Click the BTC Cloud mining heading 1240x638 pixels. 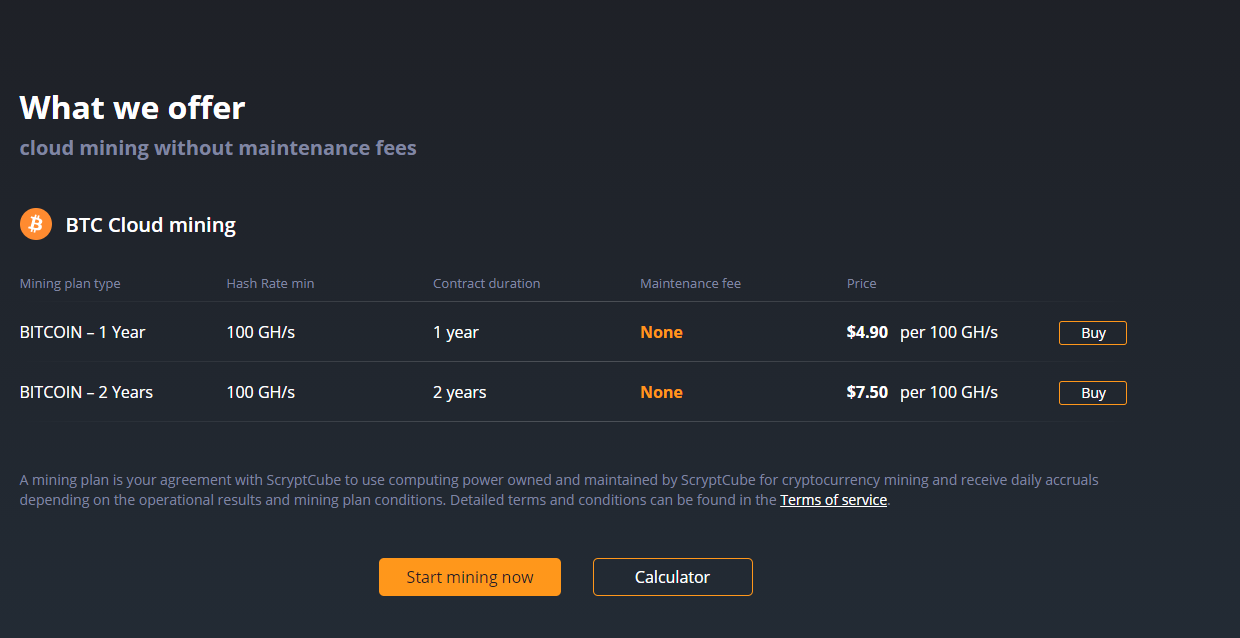151,224
